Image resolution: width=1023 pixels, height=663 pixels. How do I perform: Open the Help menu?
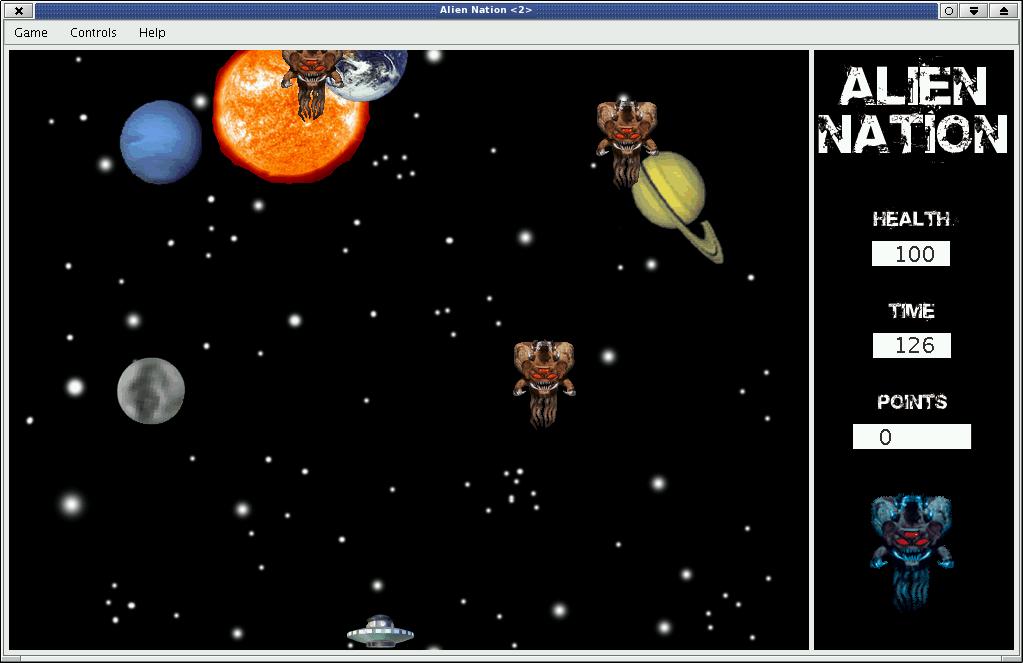152,33
